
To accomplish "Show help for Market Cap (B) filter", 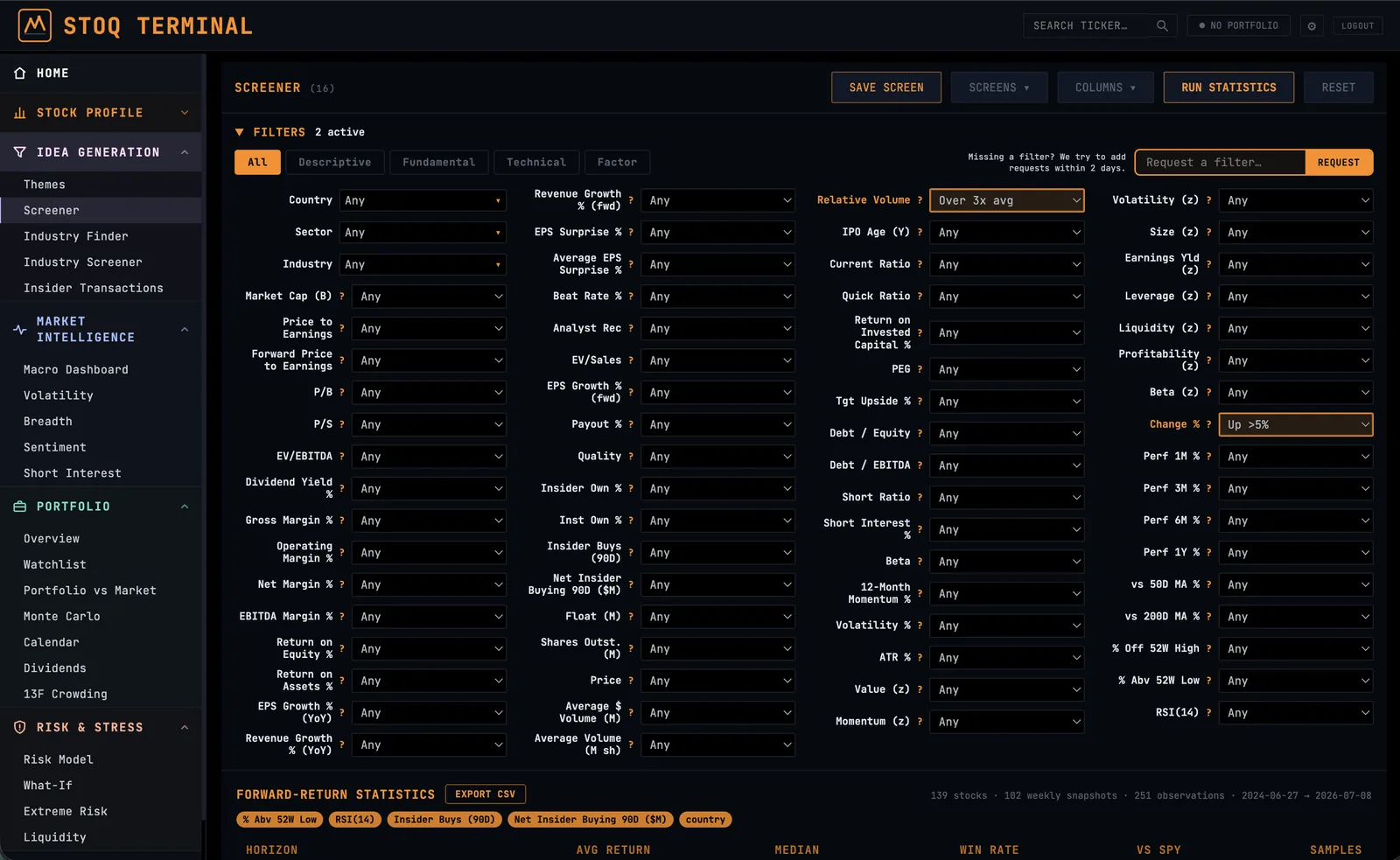I will (341, 297).
